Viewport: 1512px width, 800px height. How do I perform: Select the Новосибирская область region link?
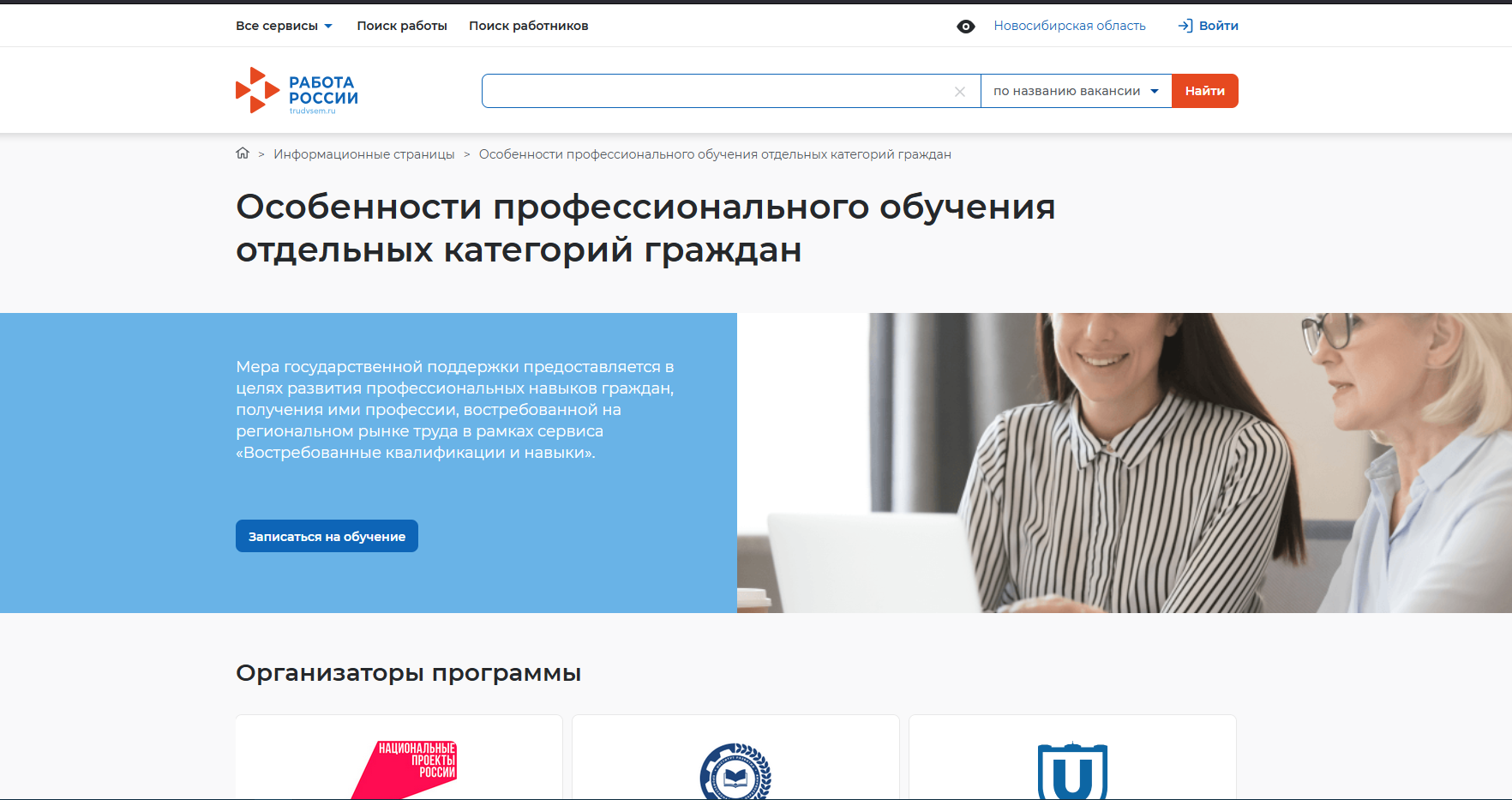(1069, 26)
